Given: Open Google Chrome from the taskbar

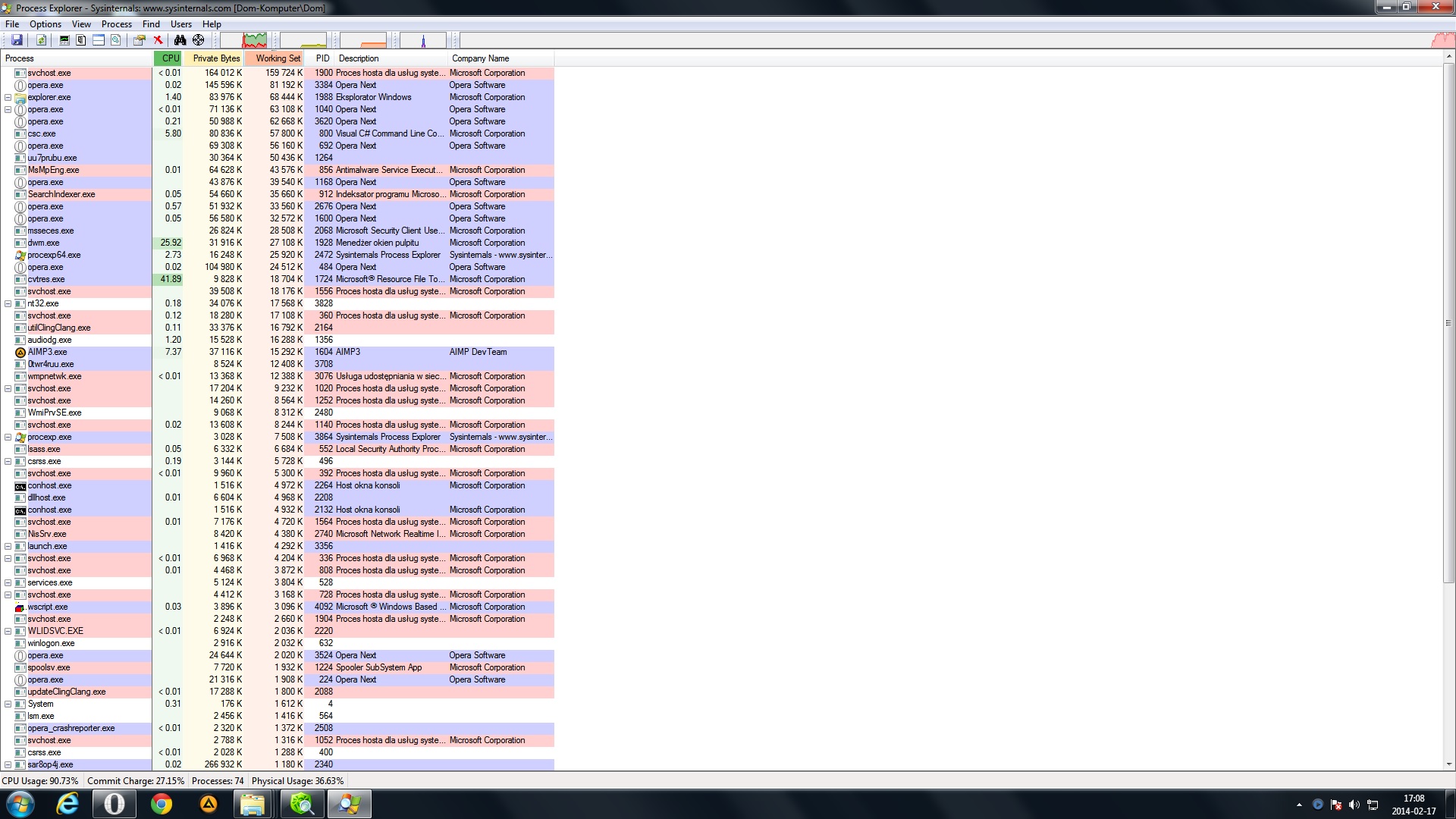Looking at the screenshot, I should coord(162,804).
